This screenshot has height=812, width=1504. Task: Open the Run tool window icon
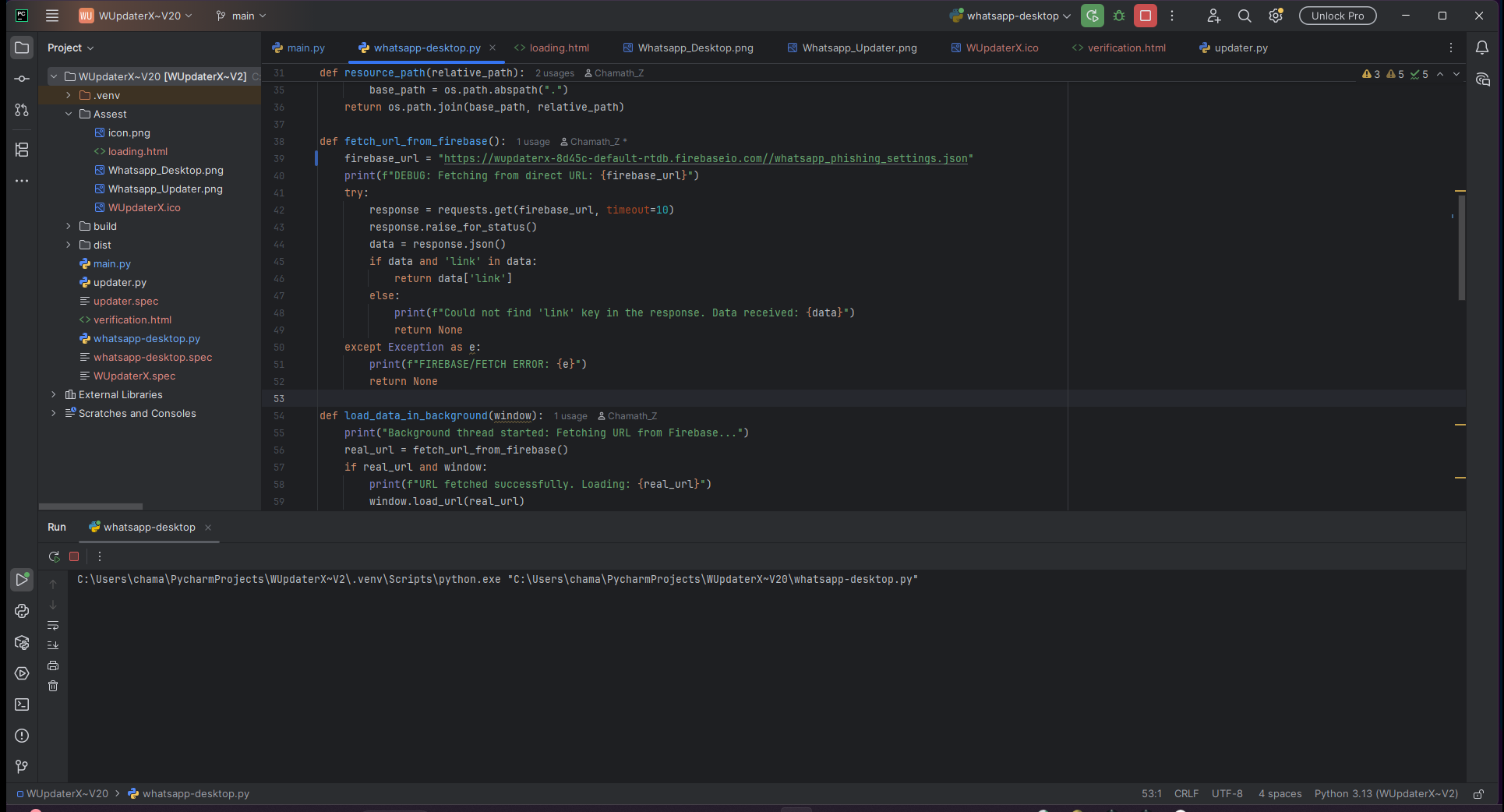coord(22,580)
